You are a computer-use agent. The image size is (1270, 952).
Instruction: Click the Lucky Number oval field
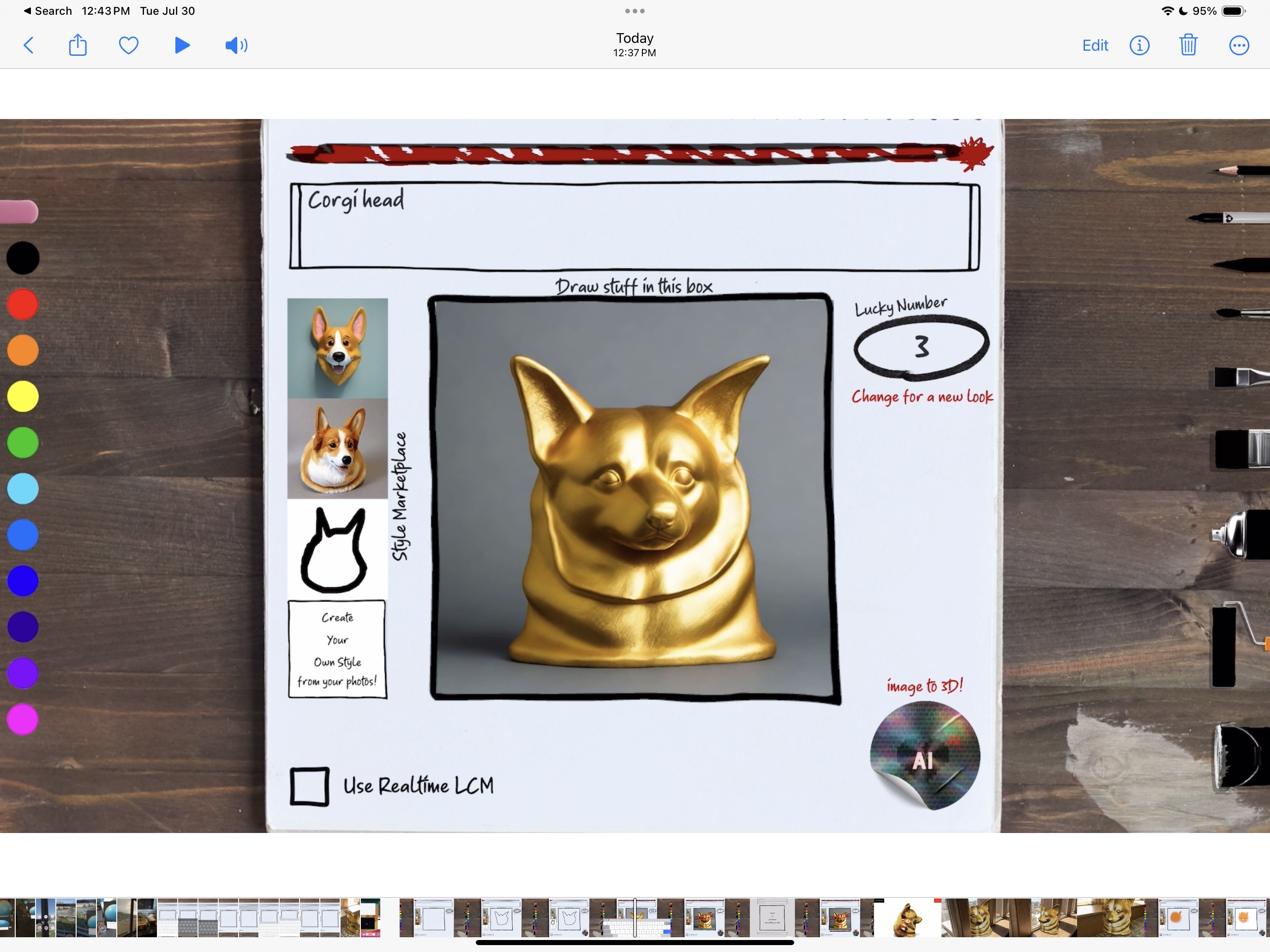(921, 346)
